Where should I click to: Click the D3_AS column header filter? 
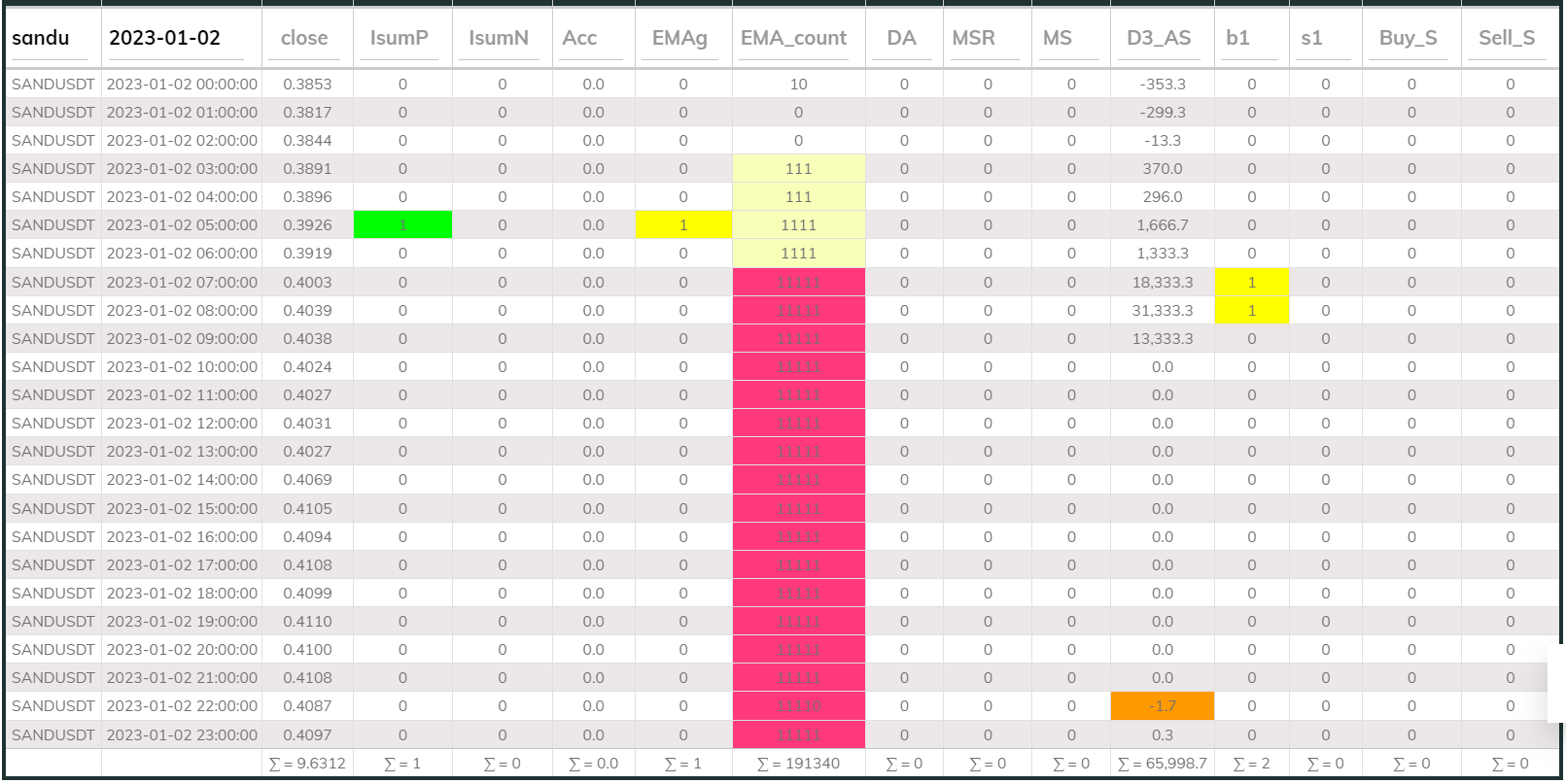click(x=1159, y=39)
